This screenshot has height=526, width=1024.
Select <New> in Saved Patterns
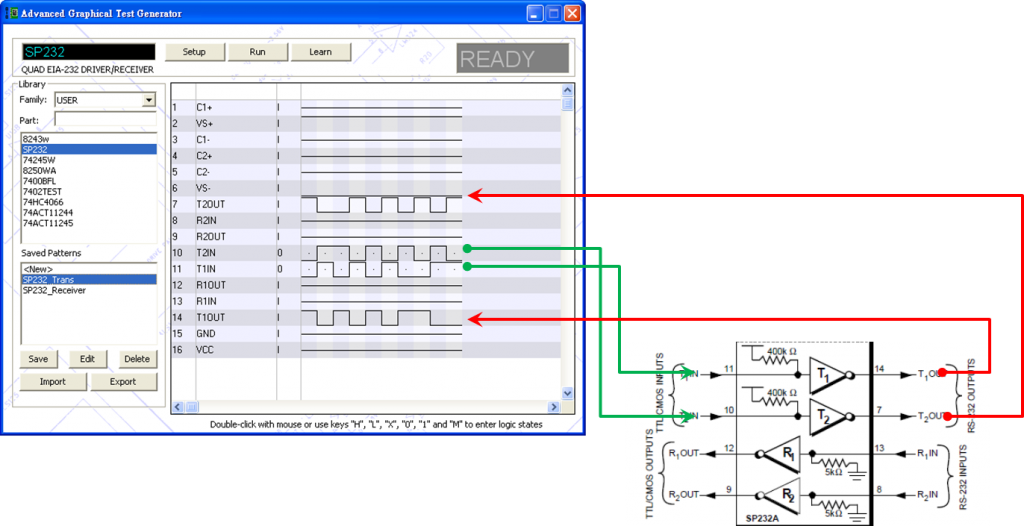coord(89,269)
